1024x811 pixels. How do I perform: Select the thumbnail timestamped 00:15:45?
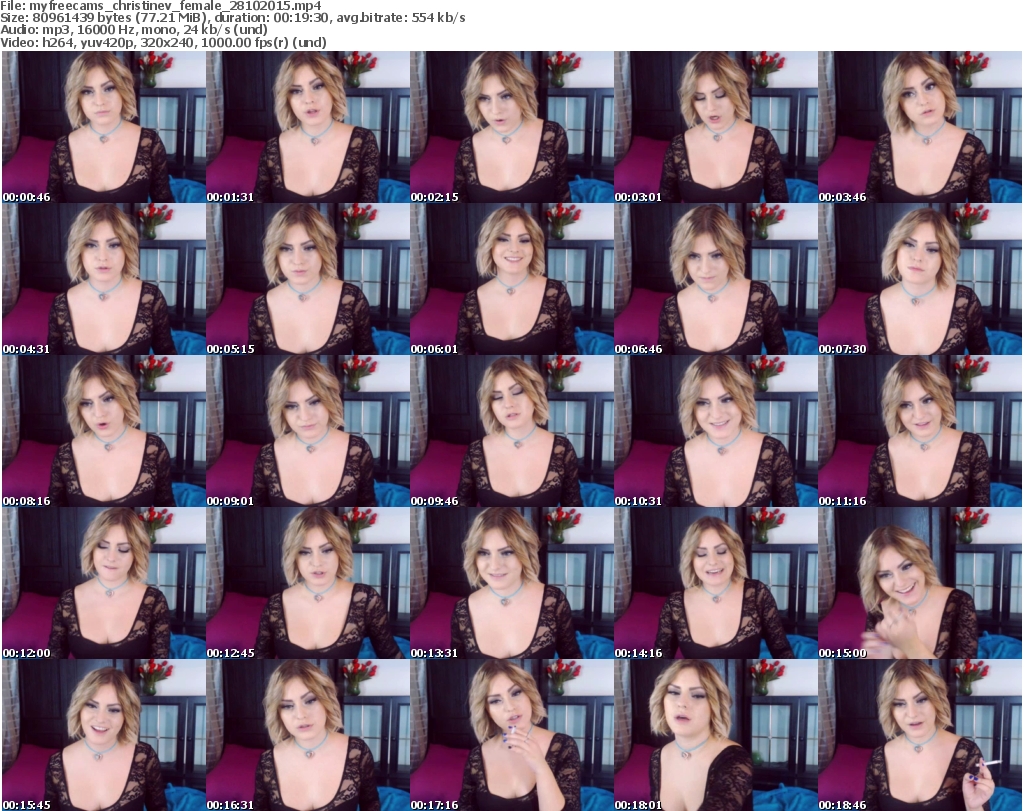tap(104, 735)
